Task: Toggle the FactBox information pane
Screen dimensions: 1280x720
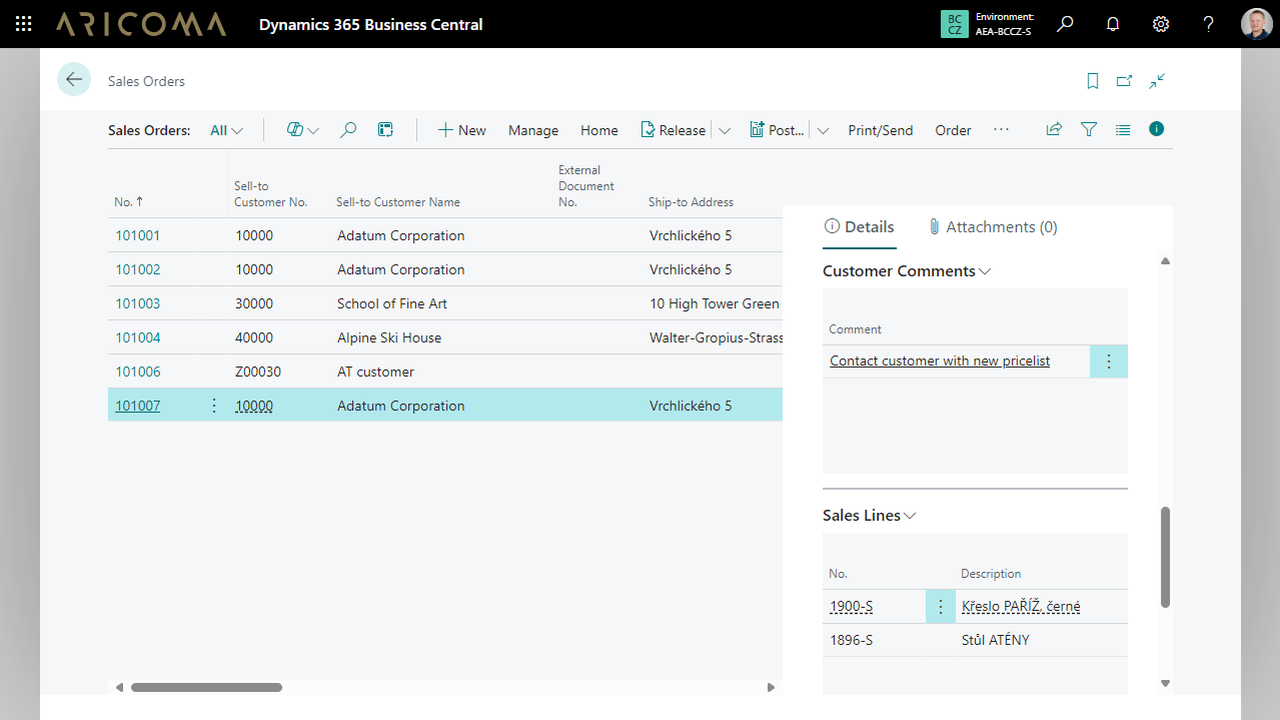Action: tap(1157, 129)
